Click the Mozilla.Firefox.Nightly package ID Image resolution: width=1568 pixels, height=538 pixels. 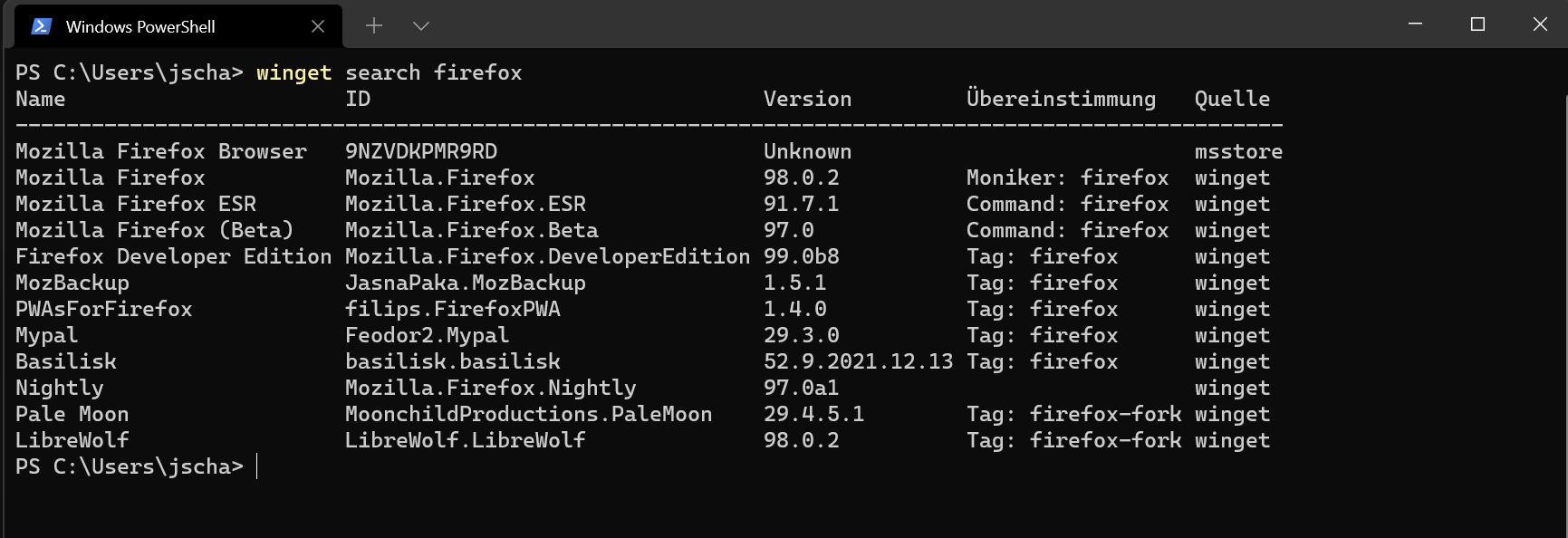491,388
